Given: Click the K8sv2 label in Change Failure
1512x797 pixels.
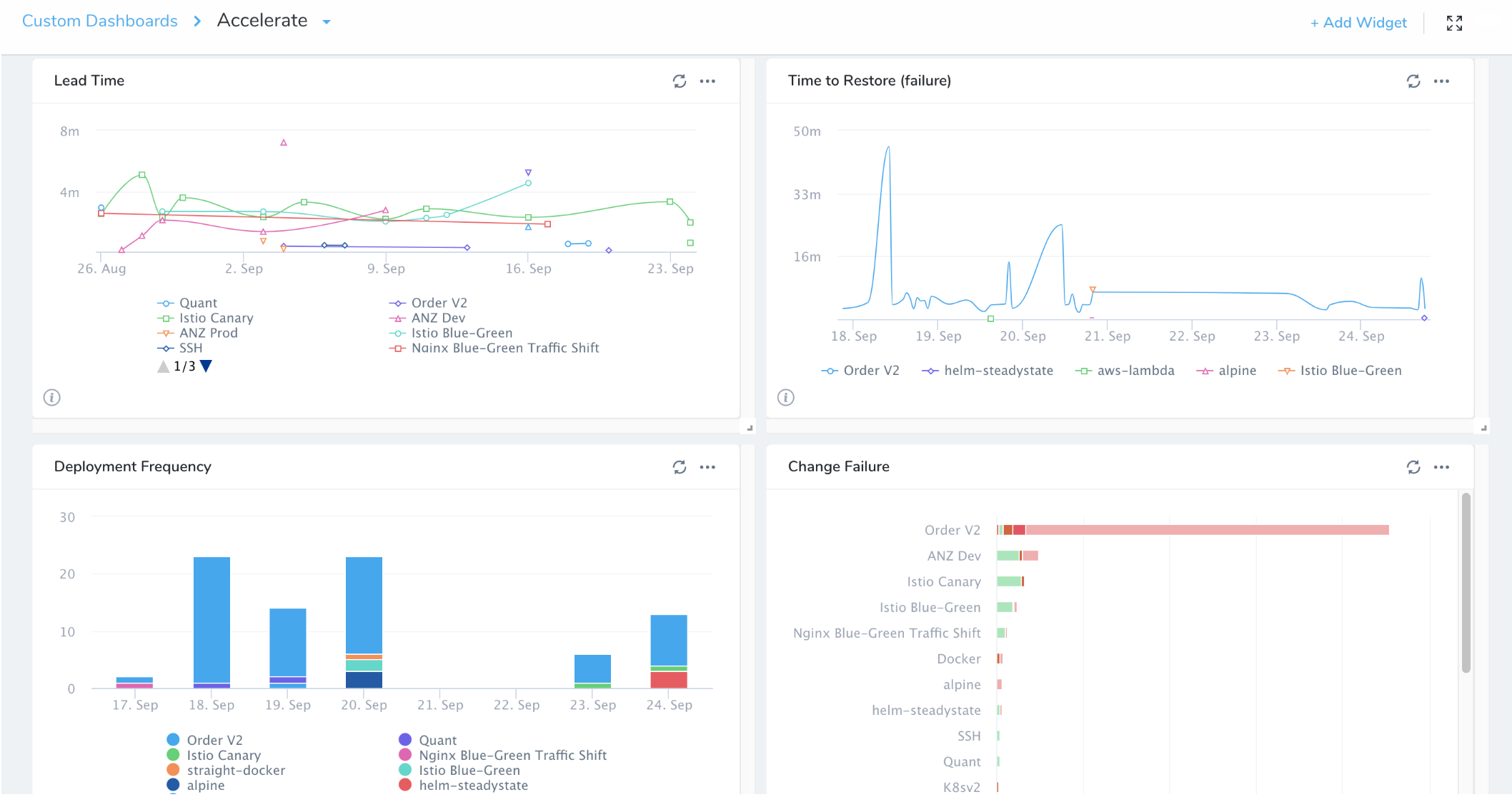Looking at the screenshot, I should point(962,787).
